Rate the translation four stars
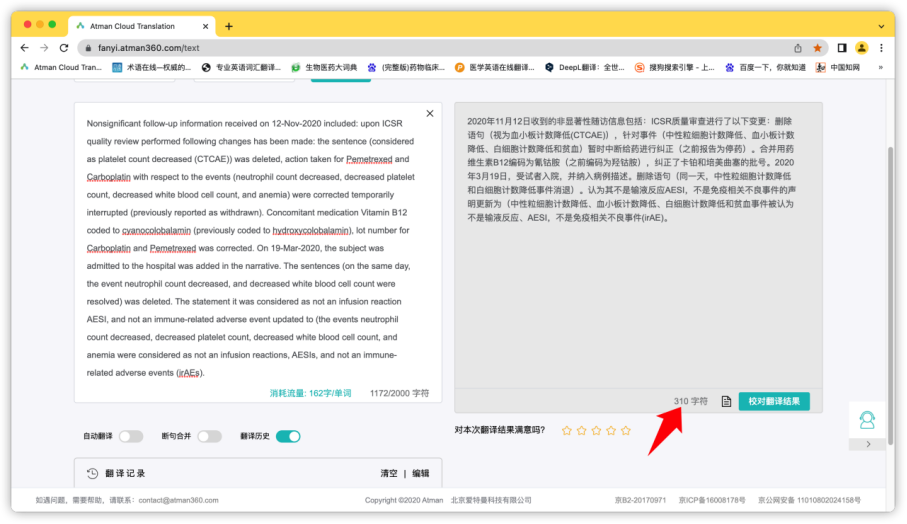This screenshot has width=907, height=524. 611,430
